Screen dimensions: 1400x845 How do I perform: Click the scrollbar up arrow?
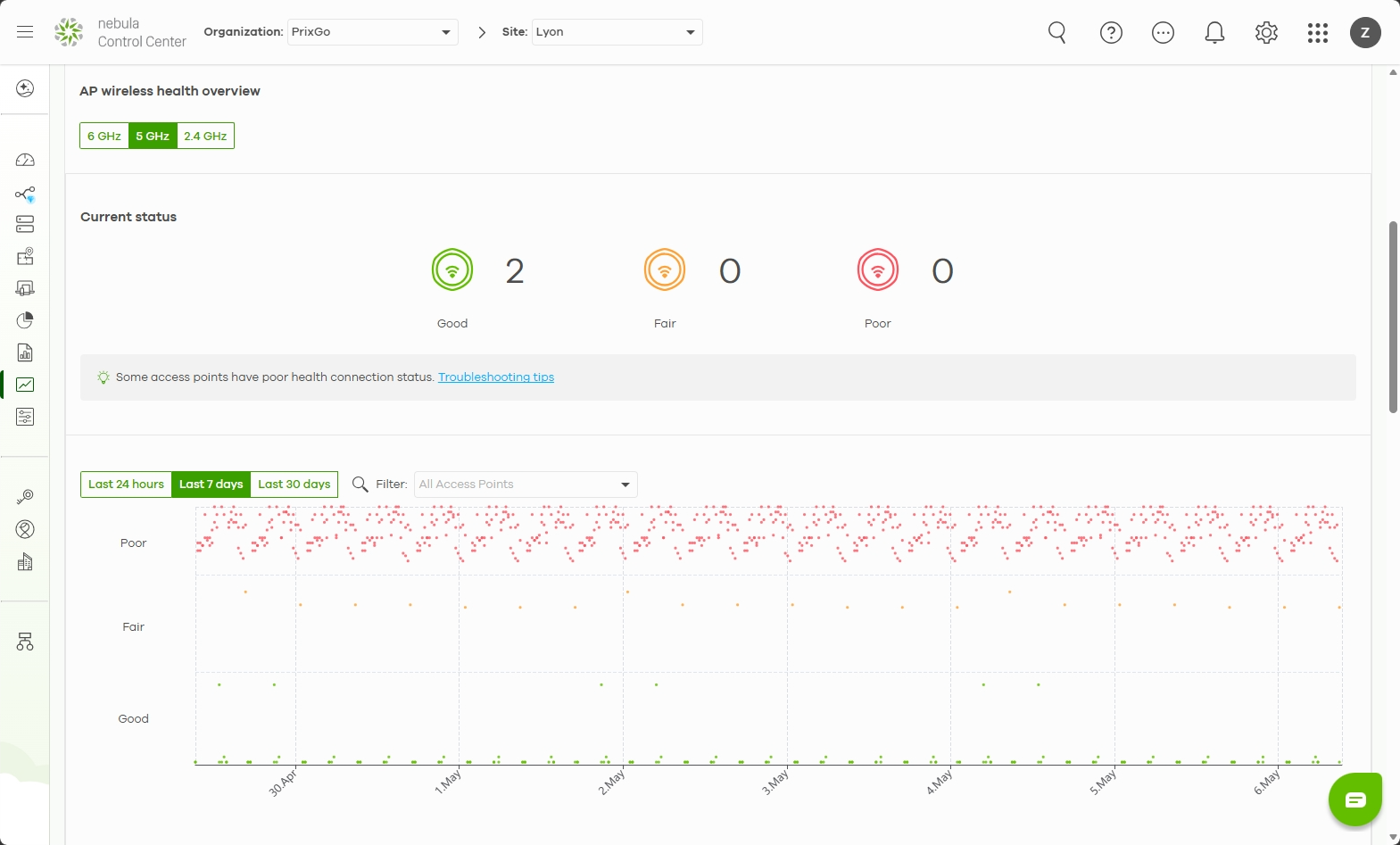tap(1393, 72)
